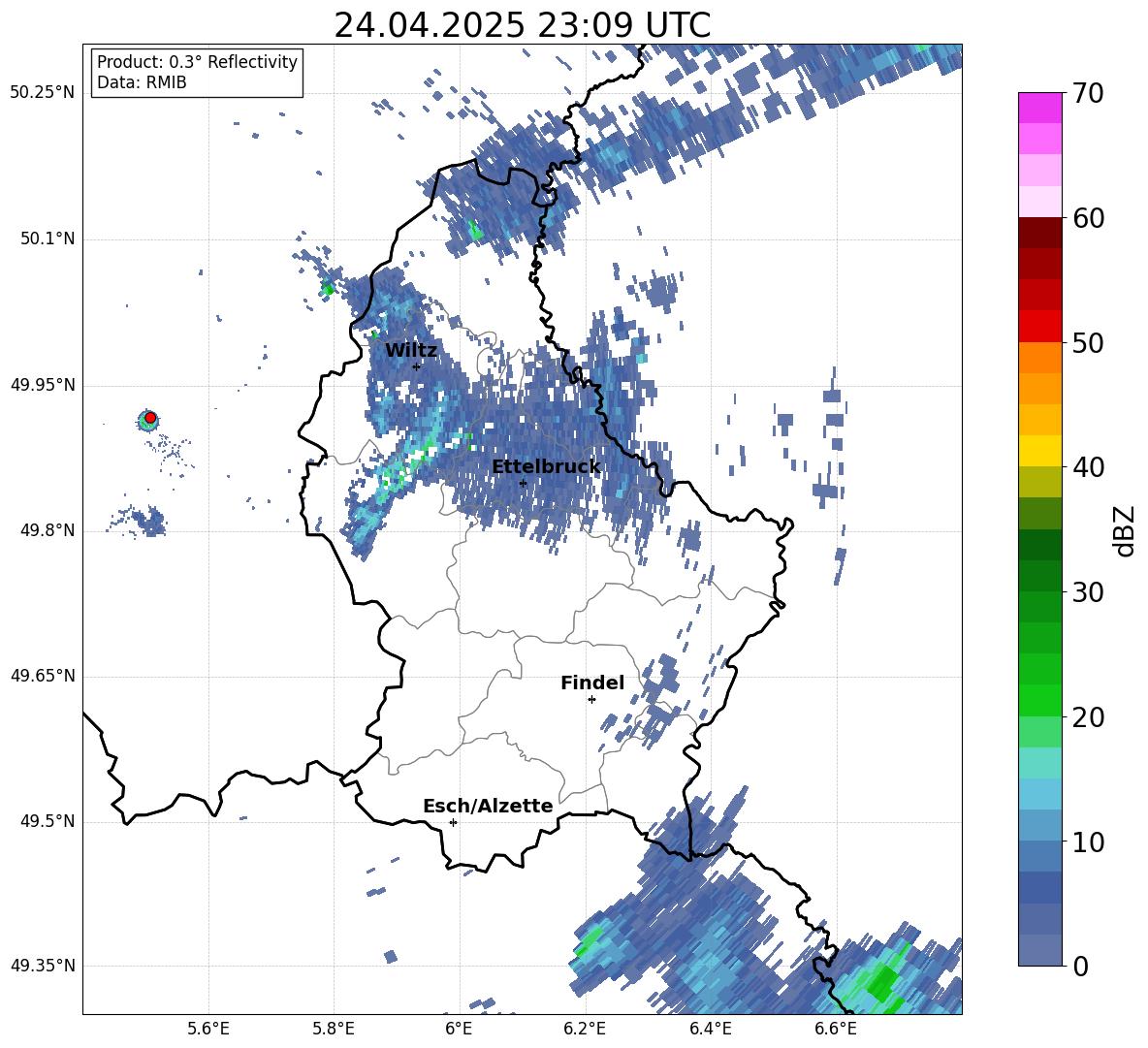Click the 49.95°N latitude label
The height and width of the screenshot is (1048, 1148).
43,384
